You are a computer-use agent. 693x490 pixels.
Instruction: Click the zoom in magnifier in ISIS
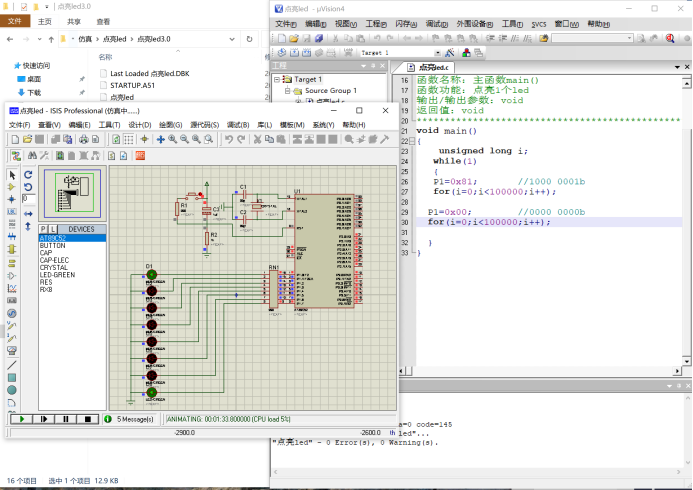tap(172, 139)
